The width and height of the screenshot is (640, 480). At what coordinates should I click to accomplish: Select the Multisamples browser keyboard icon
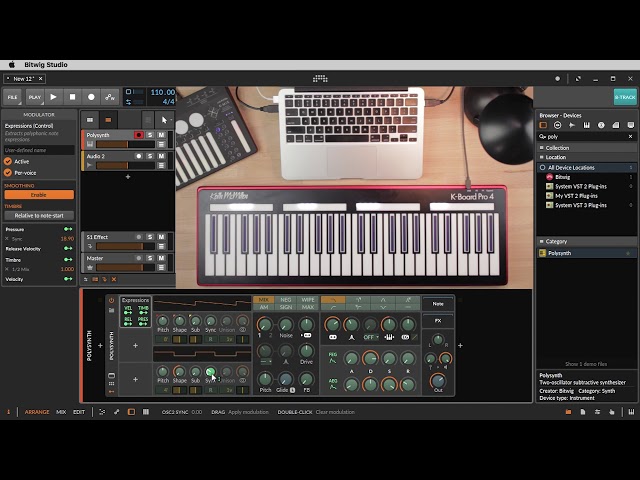click(x=587, y=125)
